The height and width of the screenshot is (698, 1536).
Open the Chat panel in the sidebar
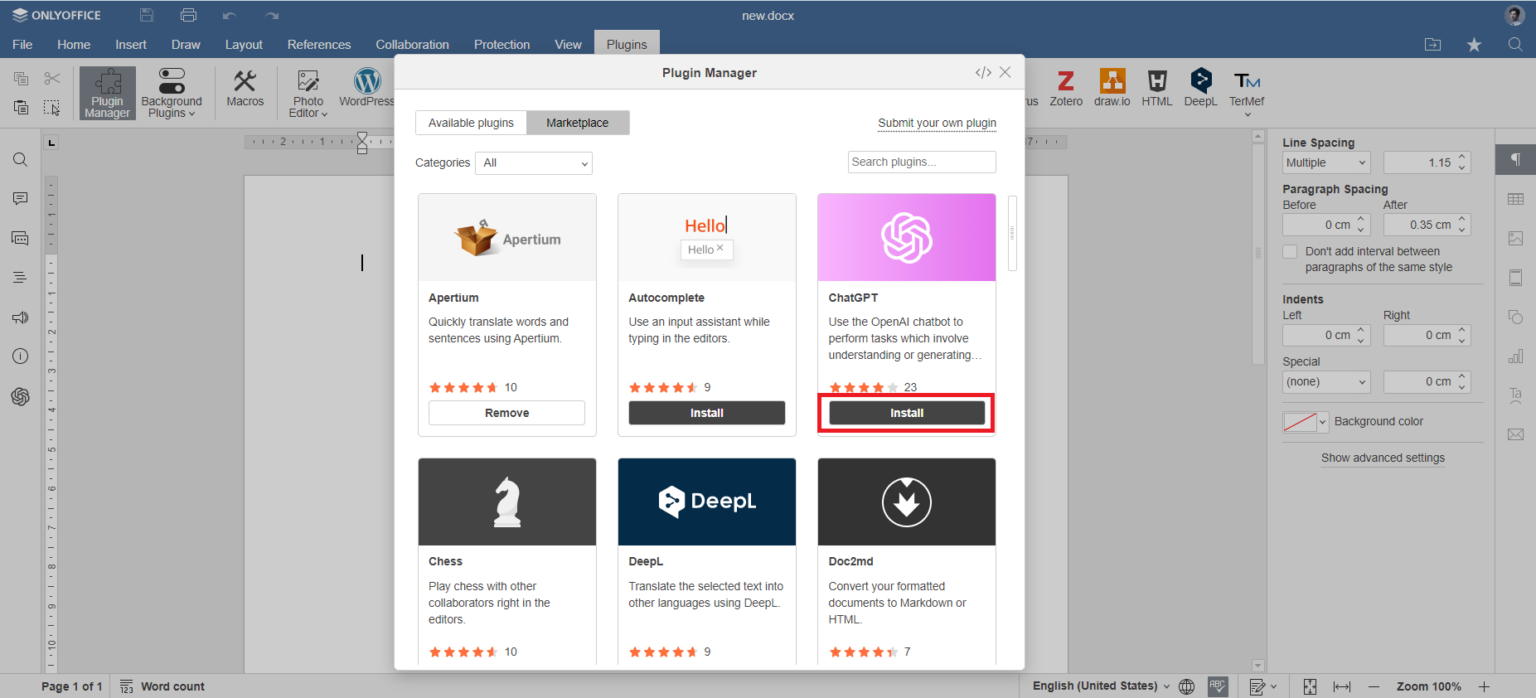coord(20,238)
